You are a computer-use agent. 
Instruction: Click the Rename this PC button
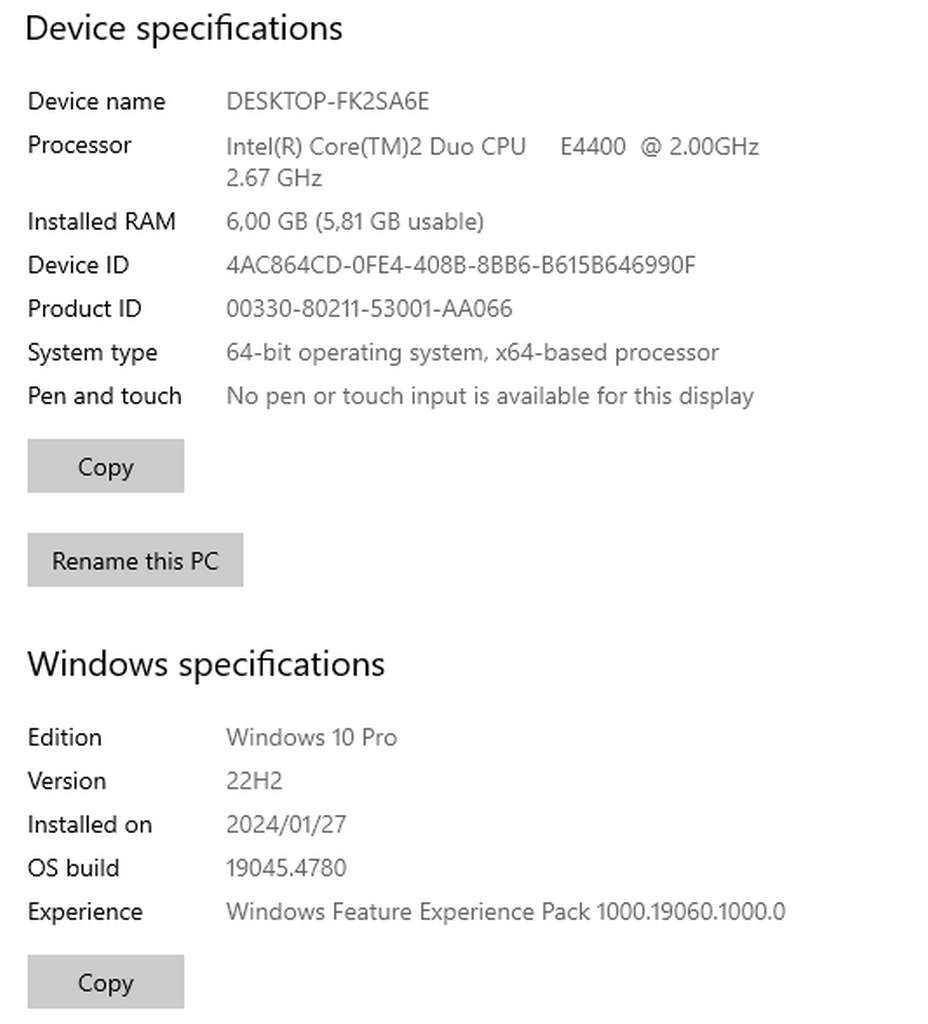pyautogui.click(x=134, y=560)
